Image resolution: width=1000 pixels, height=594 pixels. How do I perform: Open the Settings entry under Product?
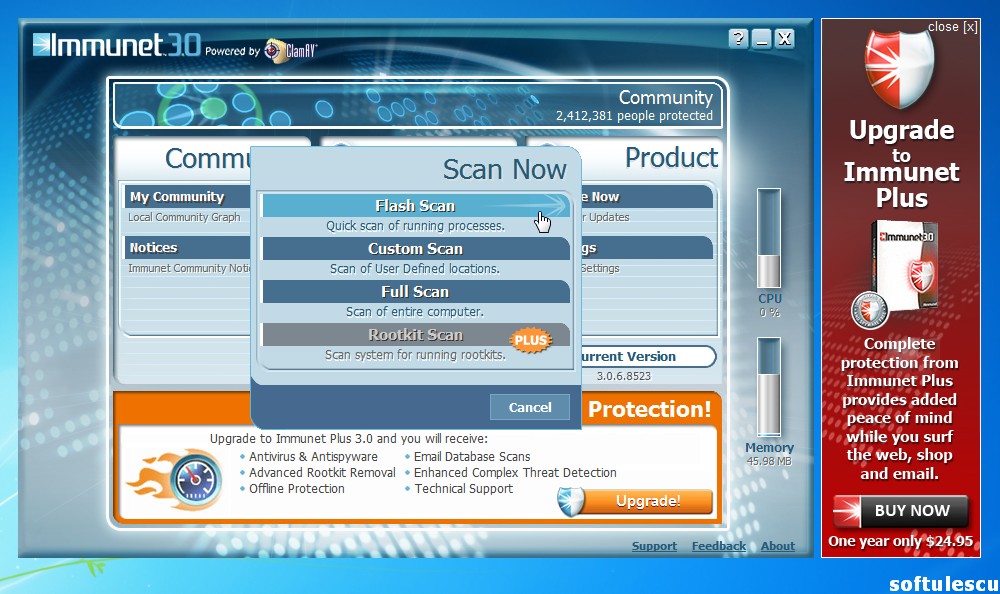click(600, 268)
